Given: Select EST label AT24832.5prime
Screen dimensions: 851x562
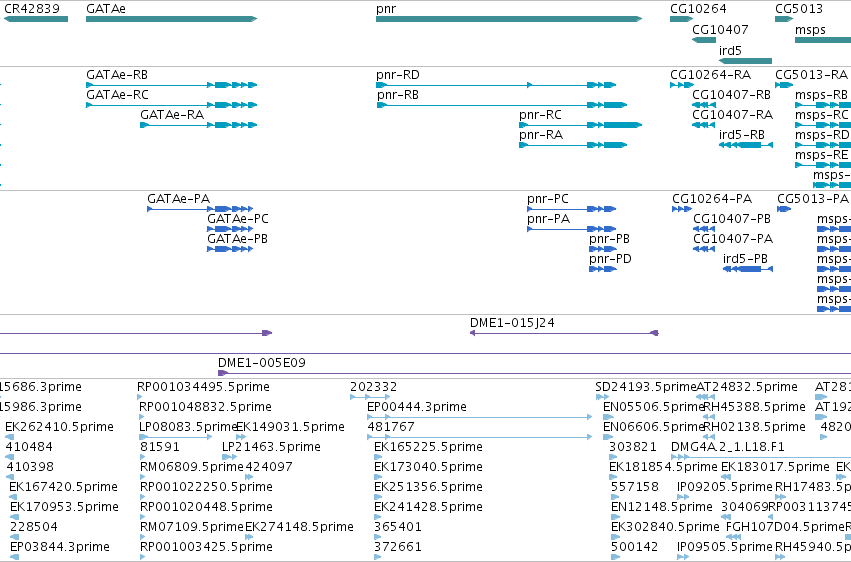Looking at the screenshot, I should coord(747,387).
